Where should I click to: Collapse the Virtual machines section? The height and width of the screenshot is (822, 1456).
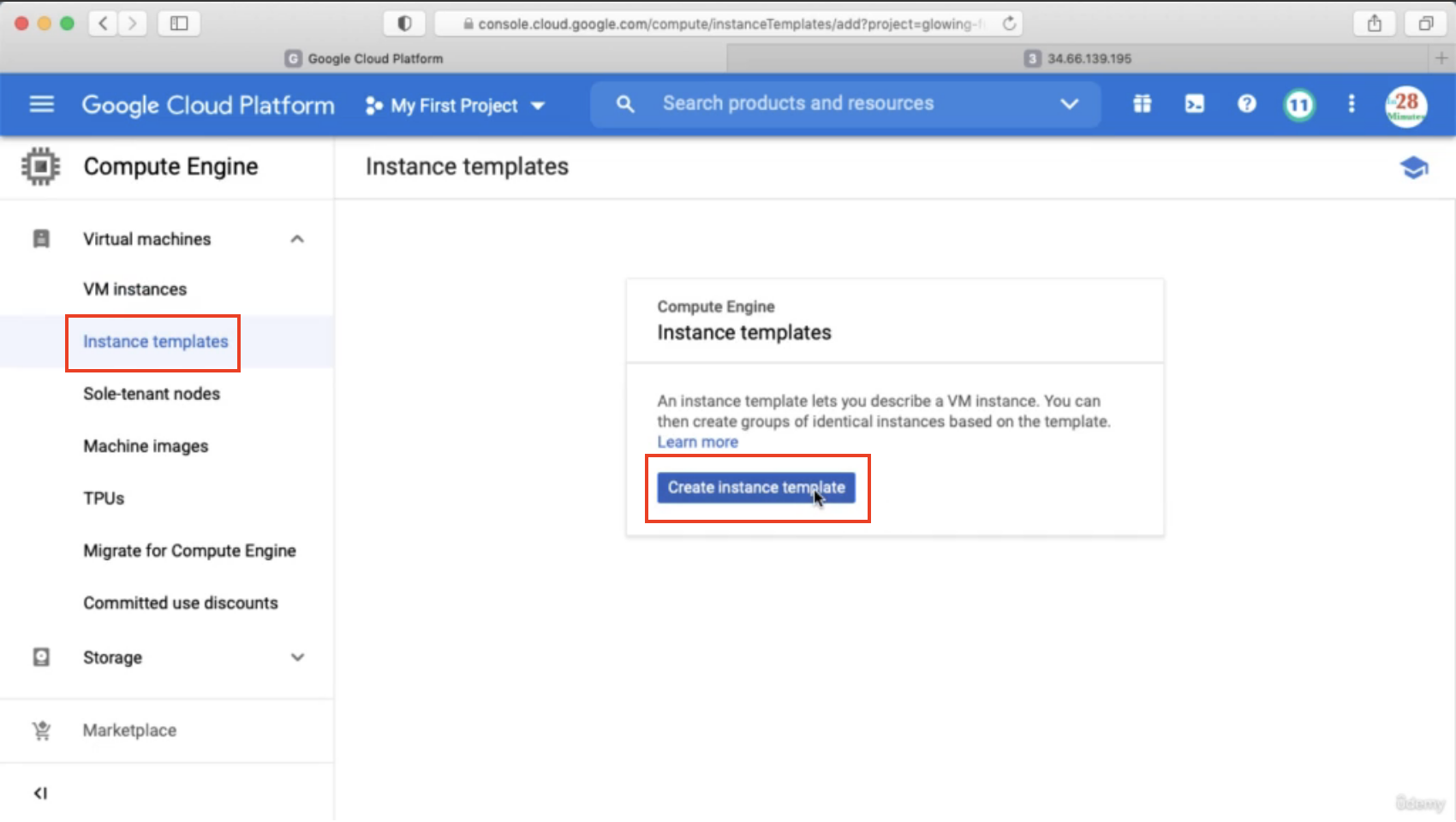(297, 239)
